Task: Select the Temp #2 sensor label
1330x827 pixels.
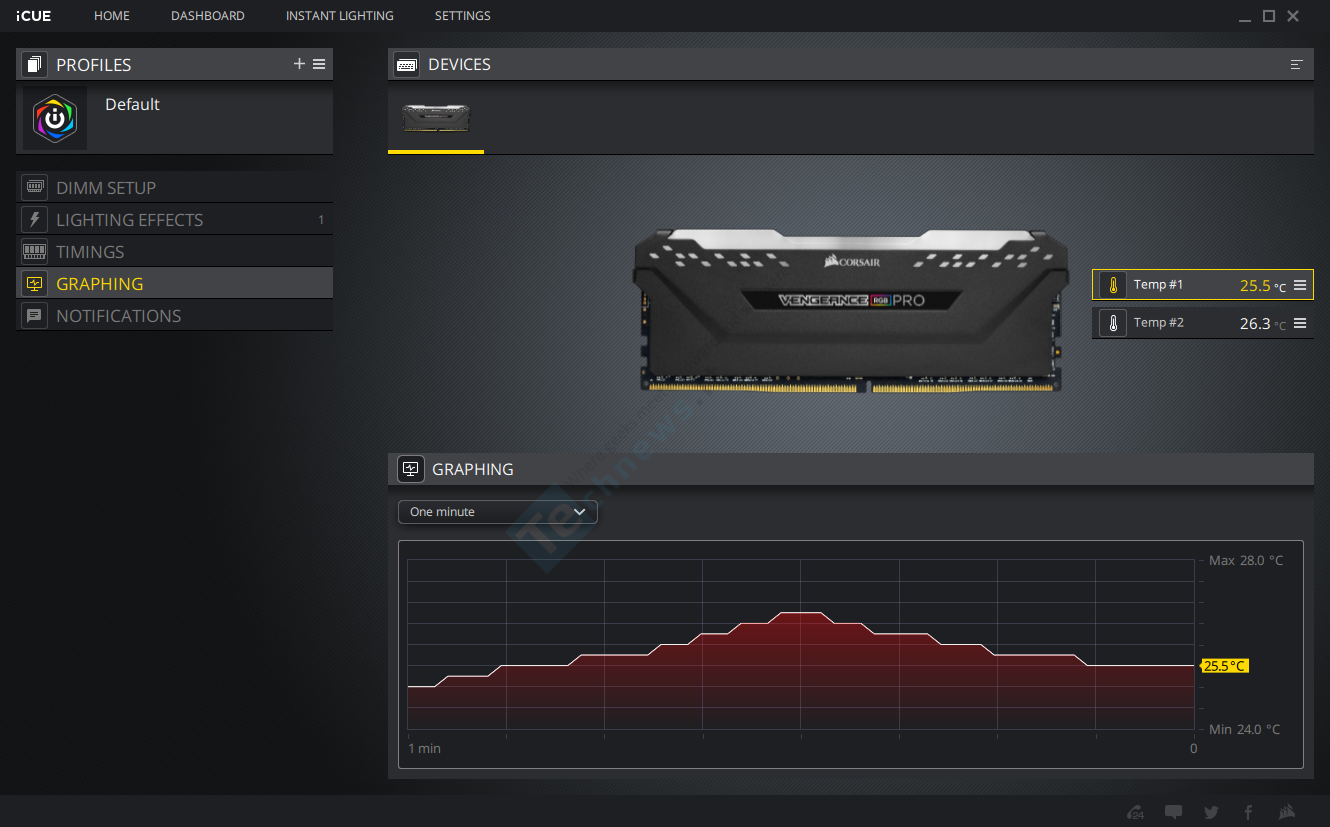Action: coord(1158,323)
